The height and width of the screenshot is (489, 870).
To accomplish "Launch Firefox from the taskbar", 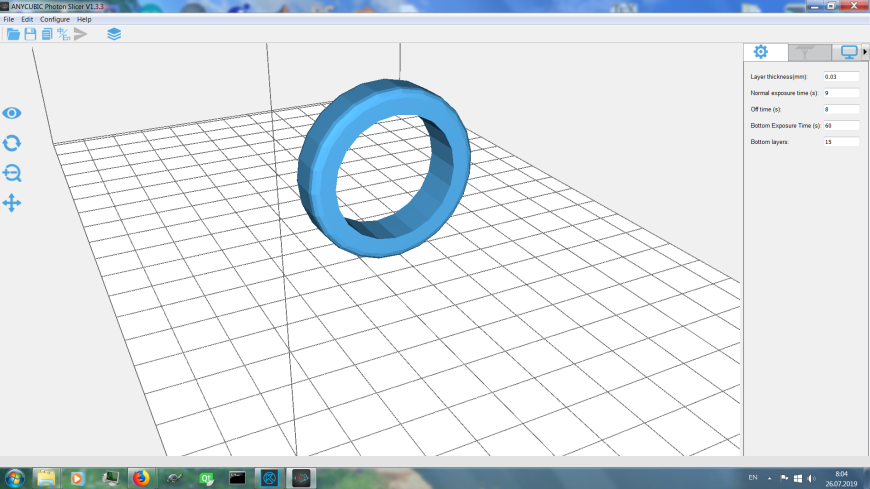I will 141,478.
